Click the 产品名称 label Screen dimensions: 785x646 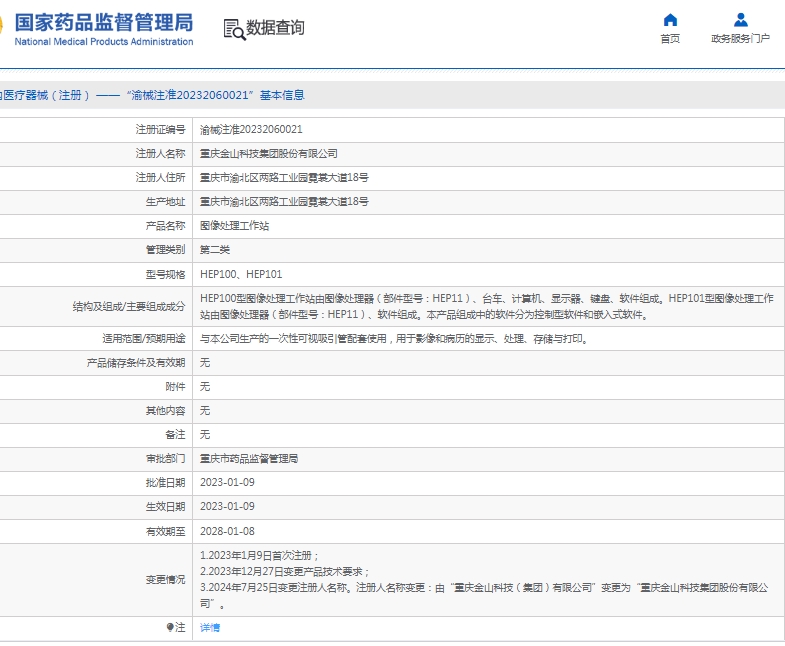pos(165,226)
